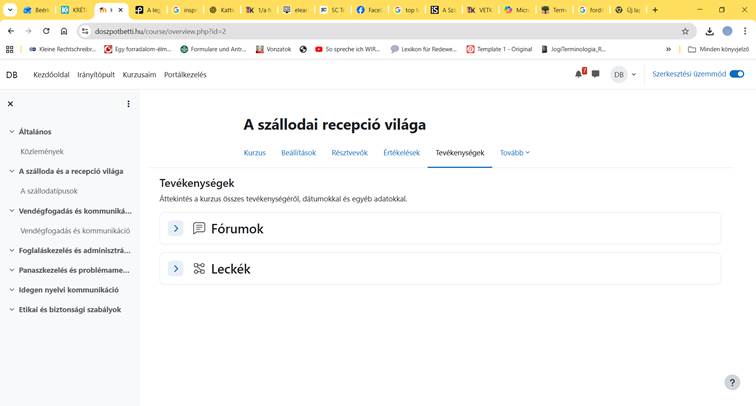Click the Leckék lesson icon
Screen dimensions: 756x406
coord(199,269)
